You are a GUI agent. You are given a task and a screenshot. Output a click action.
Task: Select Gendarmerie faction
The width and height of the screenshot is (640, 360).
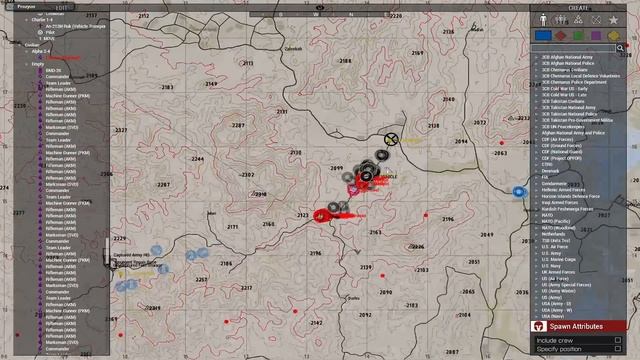[554, 184]
